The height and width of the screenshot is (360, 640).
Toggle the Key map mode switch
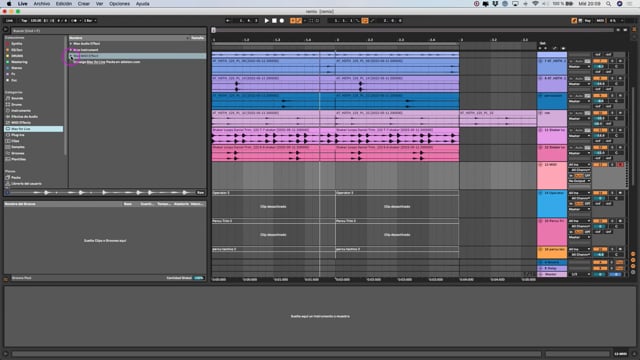coord(588,20)
